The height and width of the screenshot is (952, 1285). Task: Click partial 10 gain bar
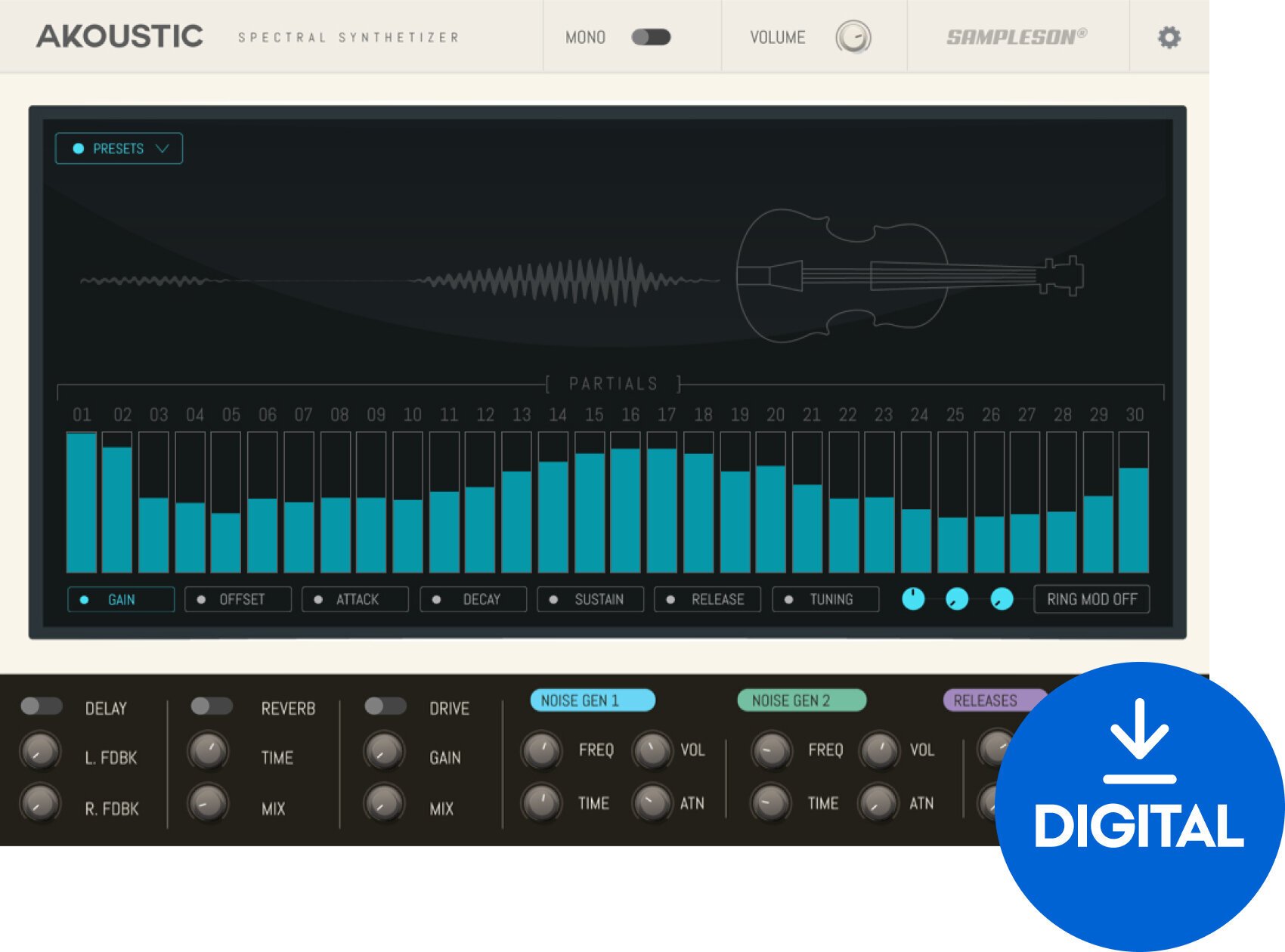coord(407,502)
